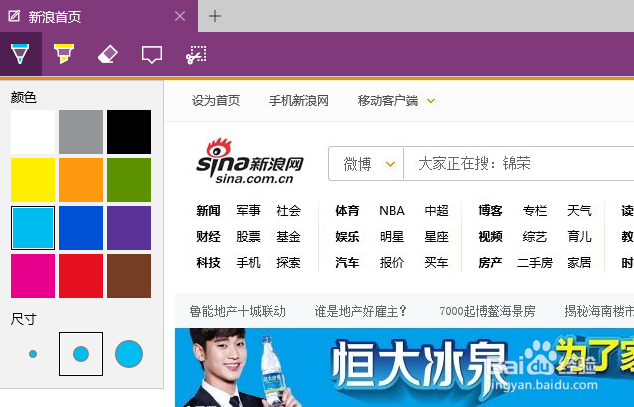This screenshot has width=634, height=407.
Task: Open the 手机 channel link
Action: click(x=248, y=263)
